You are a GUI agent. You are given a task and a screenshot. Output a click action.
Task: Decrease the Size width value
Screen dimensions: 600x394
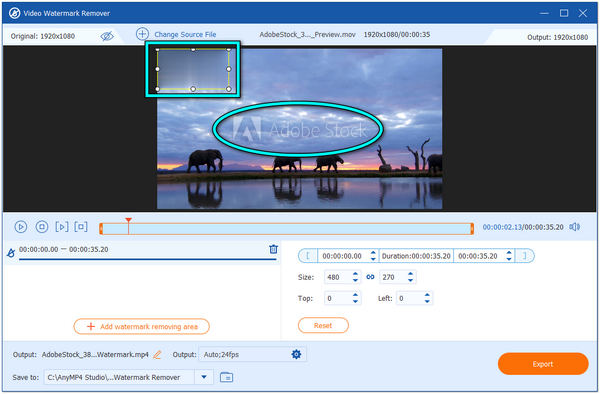point(355,280)
